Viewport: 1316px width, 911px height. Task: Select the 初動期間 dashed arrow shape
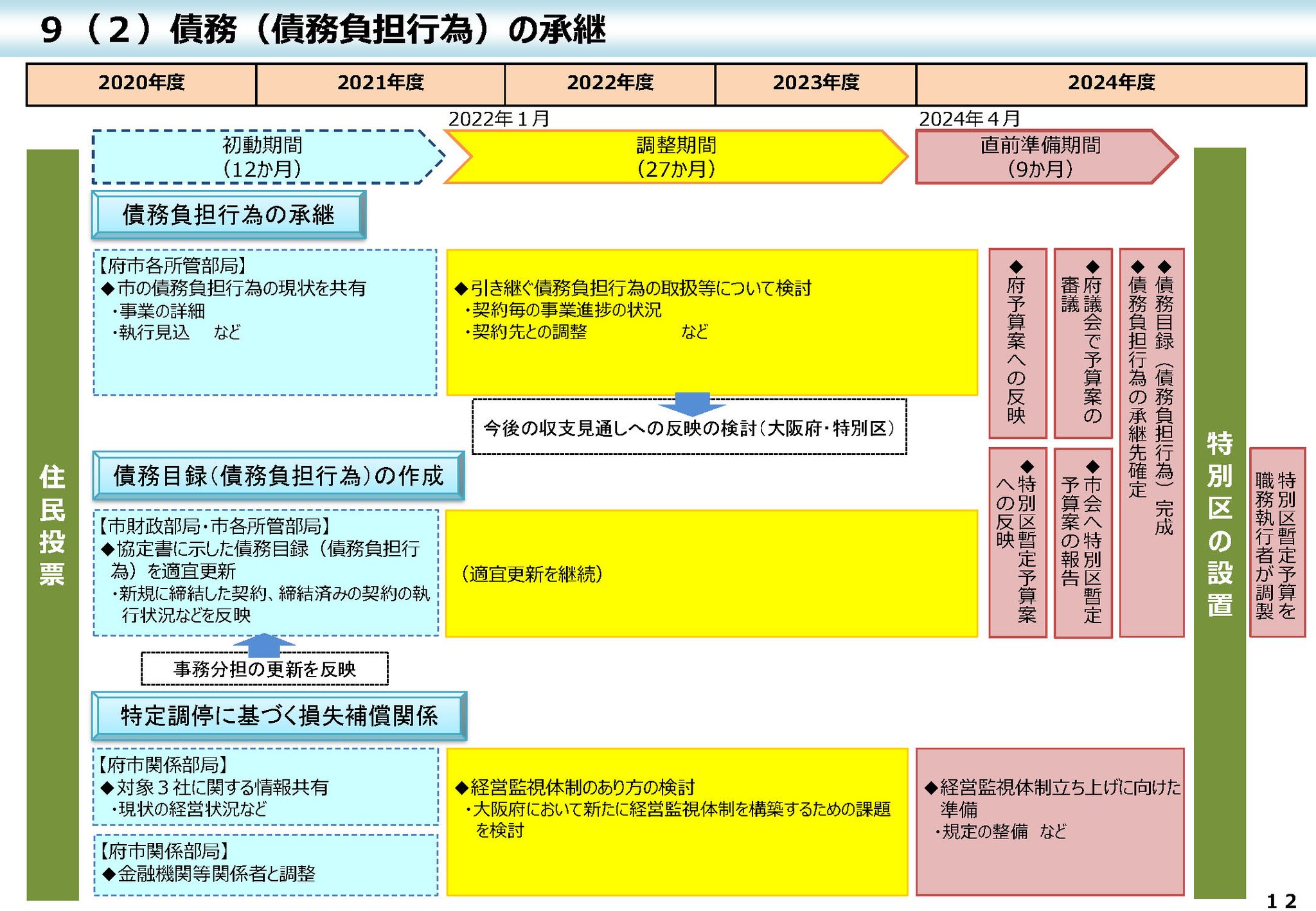click(x=262, y=157)
